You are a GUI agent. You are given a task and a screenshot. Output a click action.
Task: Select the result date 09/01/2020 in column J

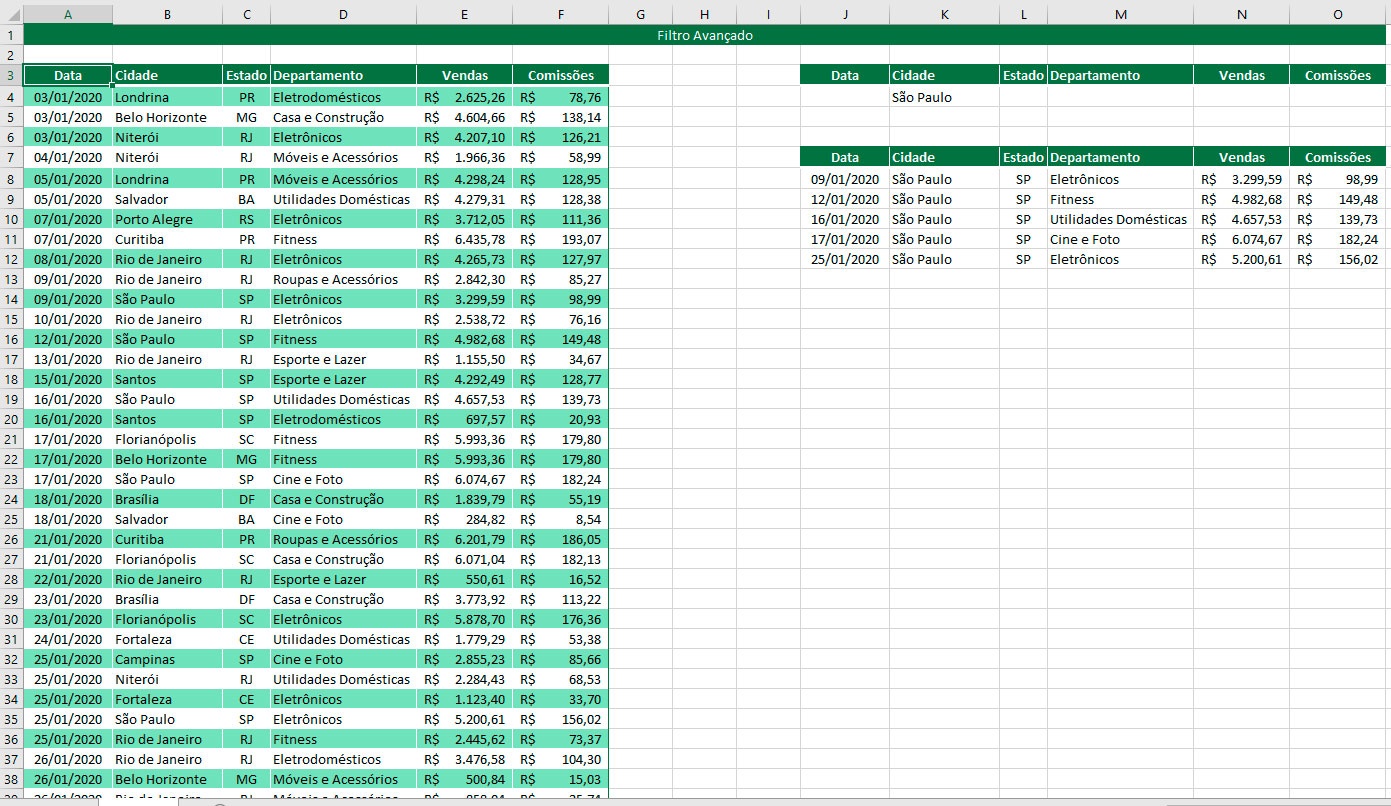[845, 179]
